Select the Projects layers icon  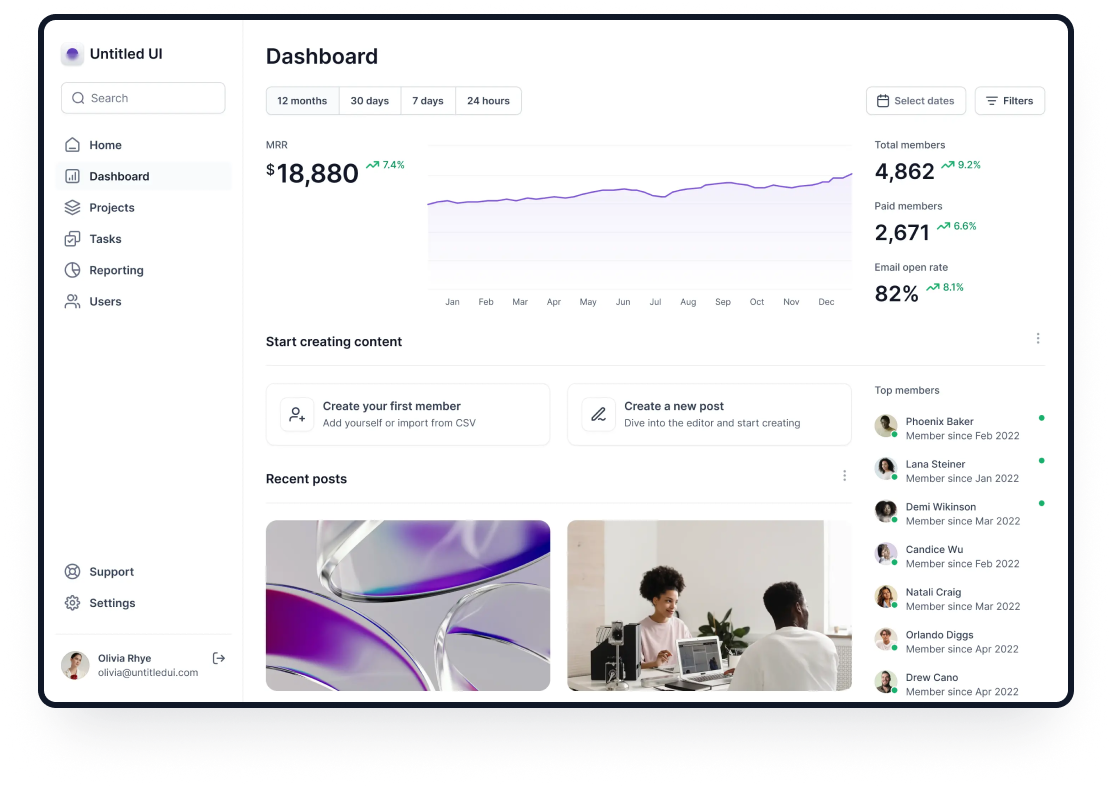pos(72,208)
